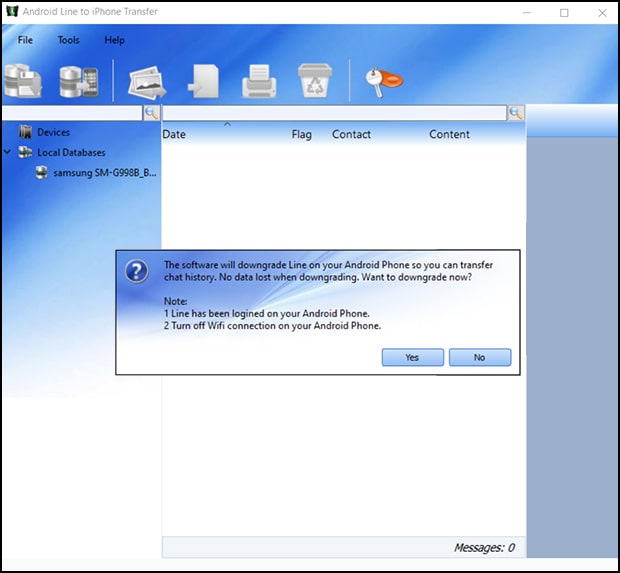Click the search icon in left panel
The image size is (620, 573).
tap(151, 114)
